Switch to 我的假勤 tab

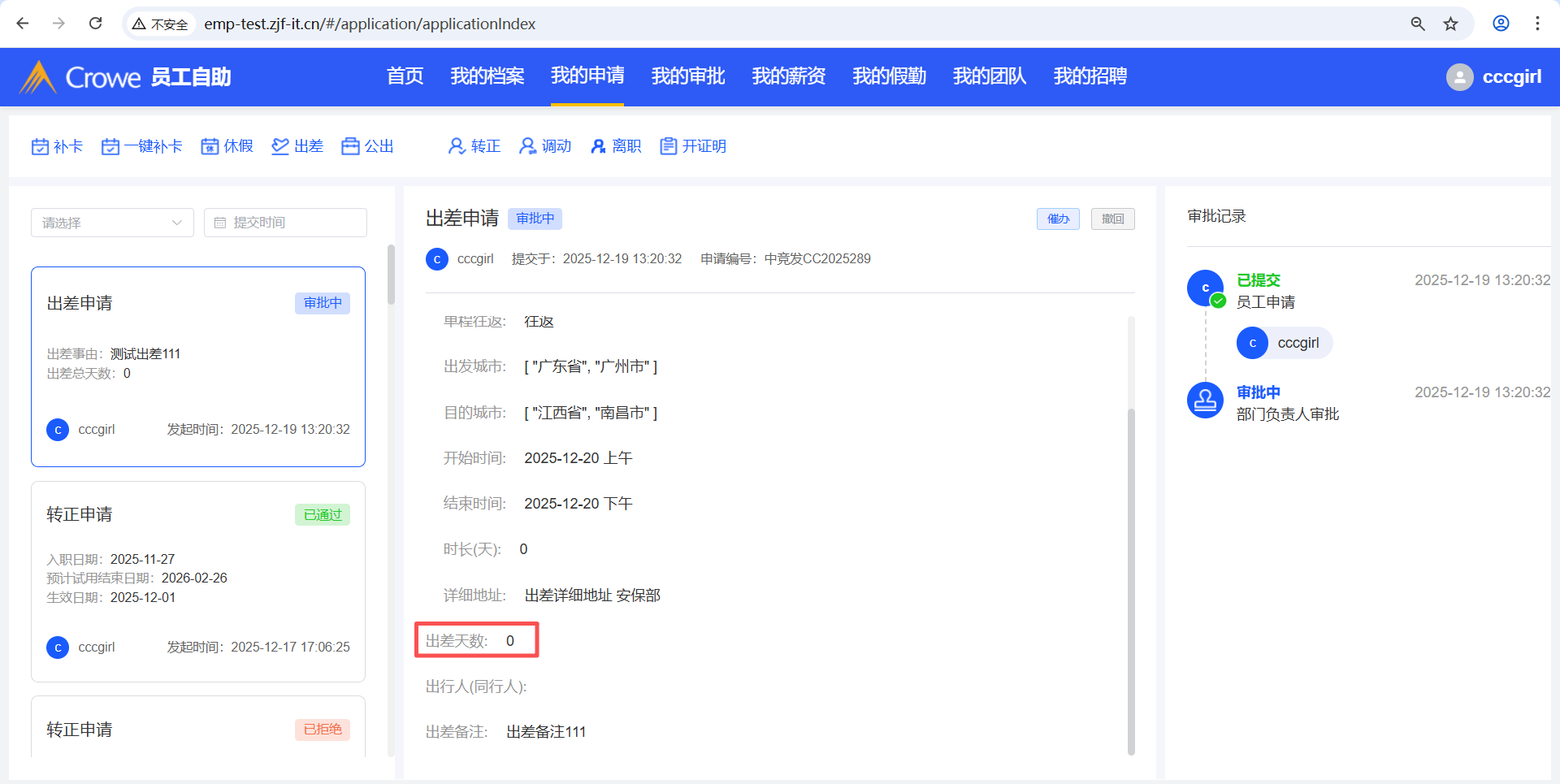tap(890, 76)
